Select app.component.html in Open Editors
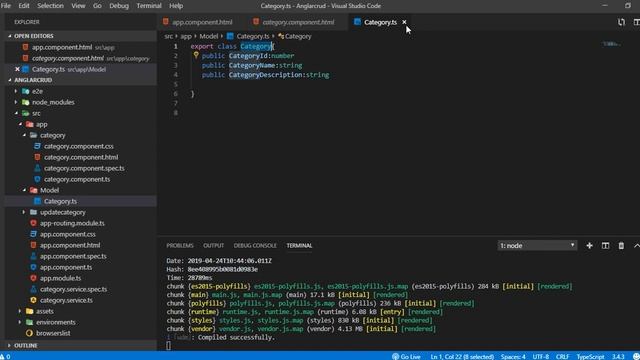Screen dimensions: 640x360 point(62,47)
